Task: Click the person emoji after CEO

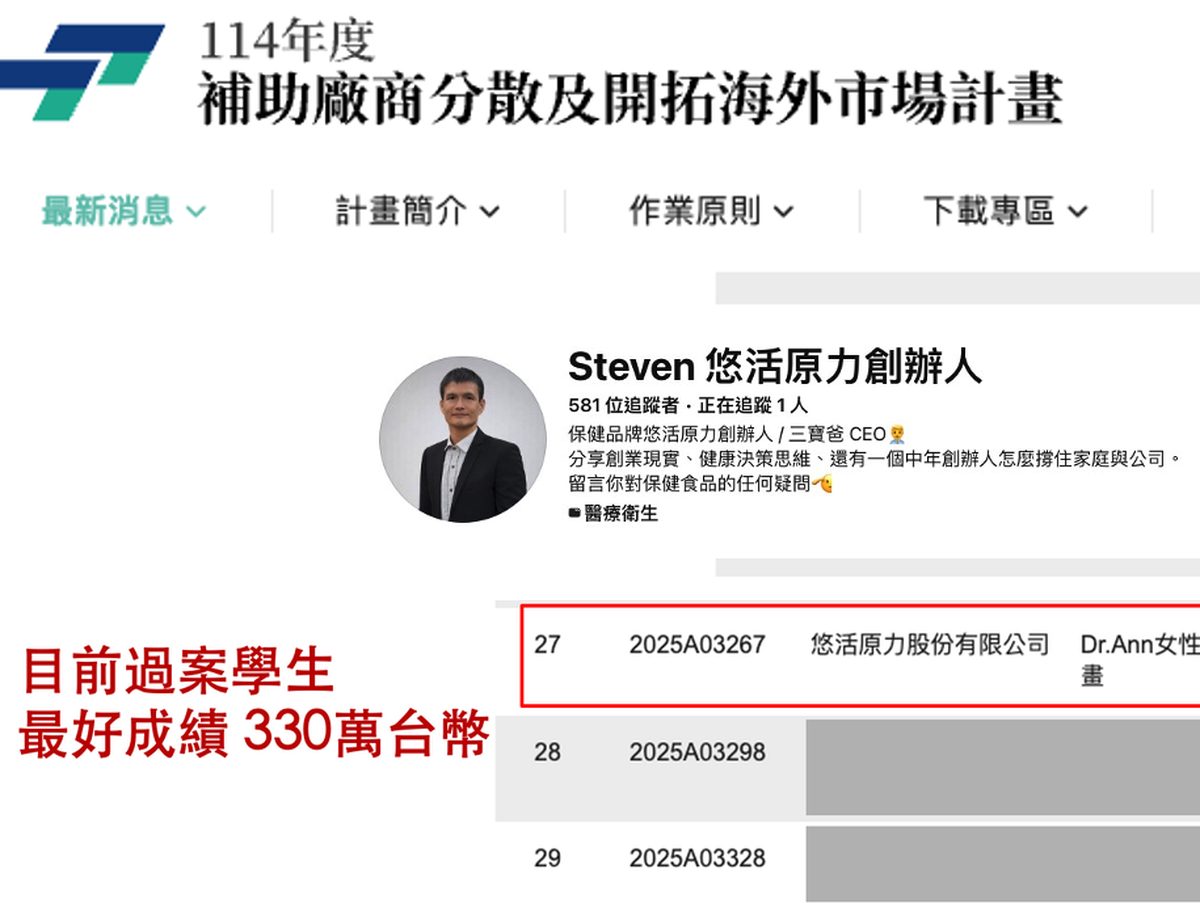Action: coord(898,433)
